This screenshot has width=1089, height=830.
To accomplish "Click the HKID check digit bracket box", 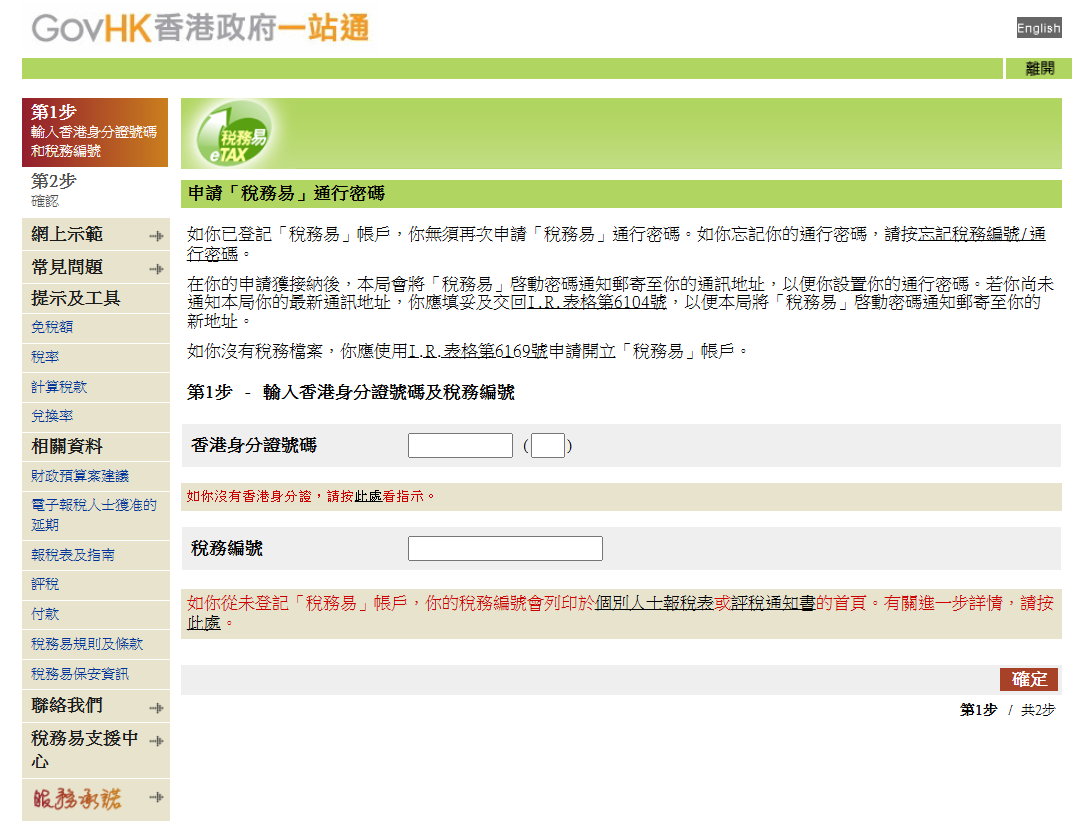I will click(x=547, y=445).
